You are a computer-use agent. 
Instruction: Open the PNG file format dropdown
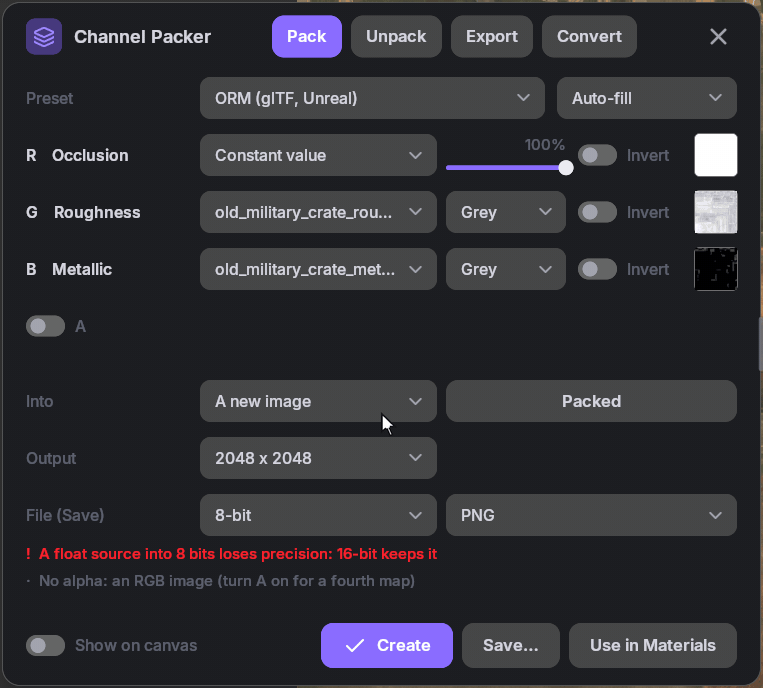[x=591, y=515]
